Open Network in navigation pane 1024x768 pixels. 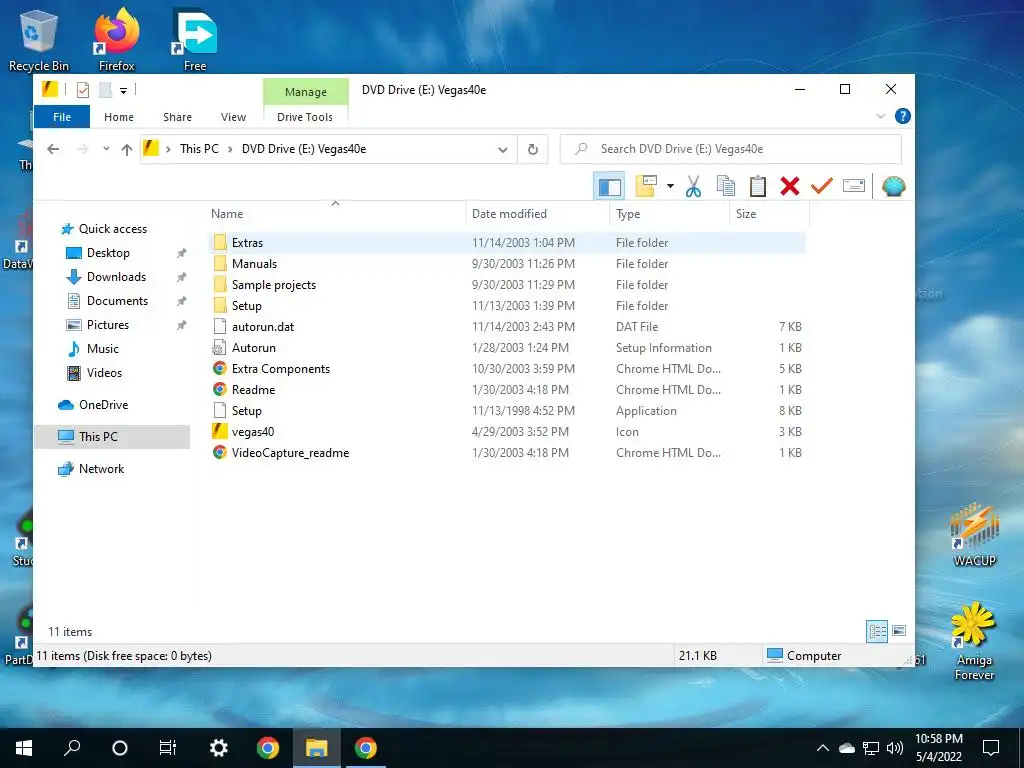pos(101,469)
